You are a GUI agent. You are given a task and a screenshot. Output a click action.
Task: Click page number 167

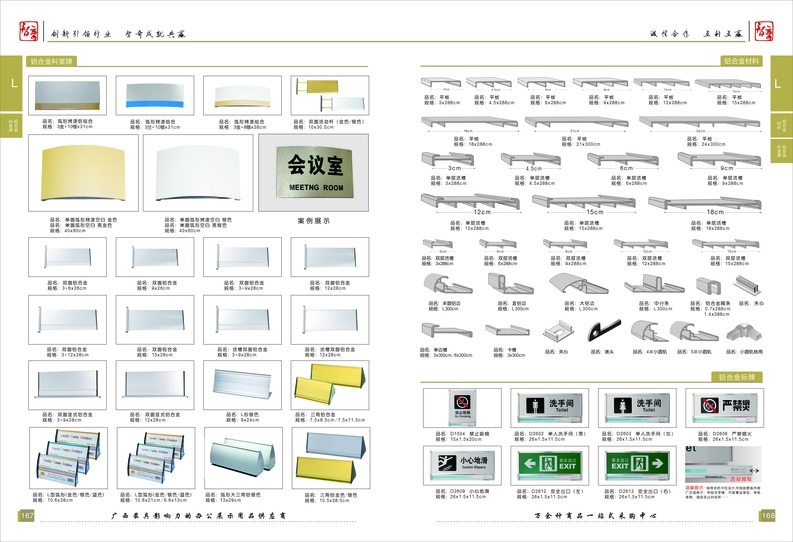tap(27, 516)
